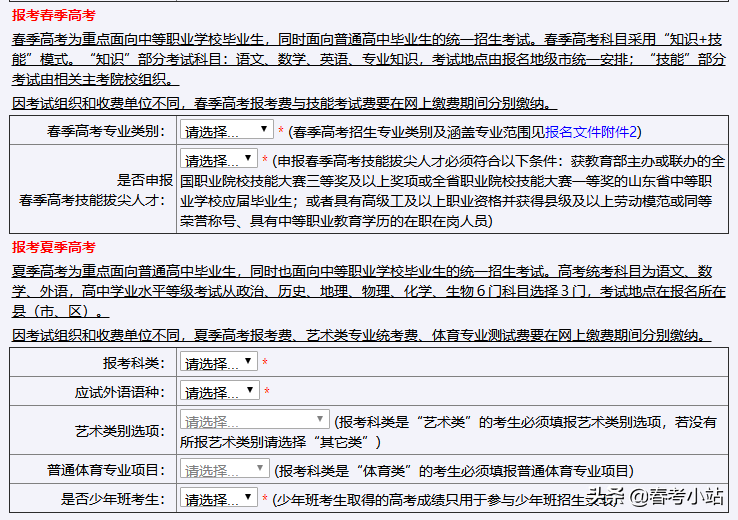Open the 报考科类 dropdown

218,362
